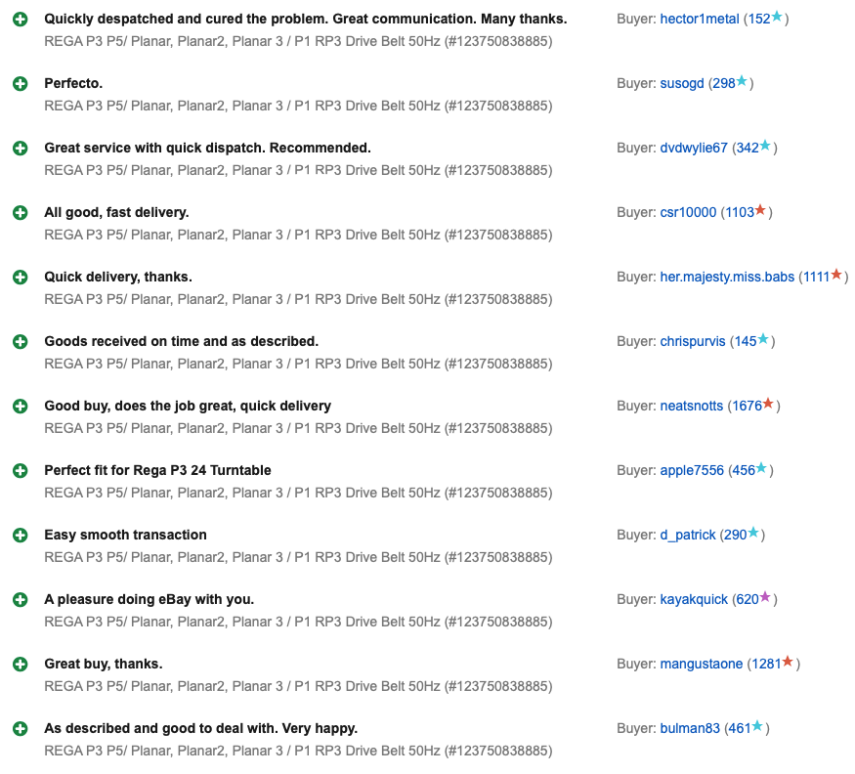This screenshot has width=855, height=774.
Task: Click the purple star next to kayakquick's score
Action: click(765, 598)
